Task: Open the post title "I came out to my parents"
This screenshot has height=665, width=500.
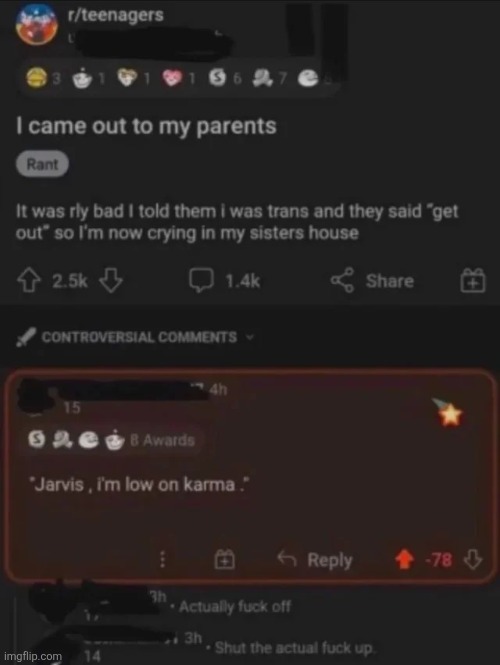Action: pyautogui.click(x=146, y=126)
